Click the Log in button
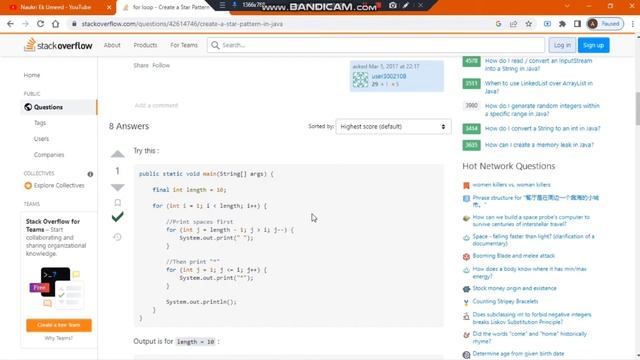Viewport: 640px width, 360px height. [x=562, y=45]
